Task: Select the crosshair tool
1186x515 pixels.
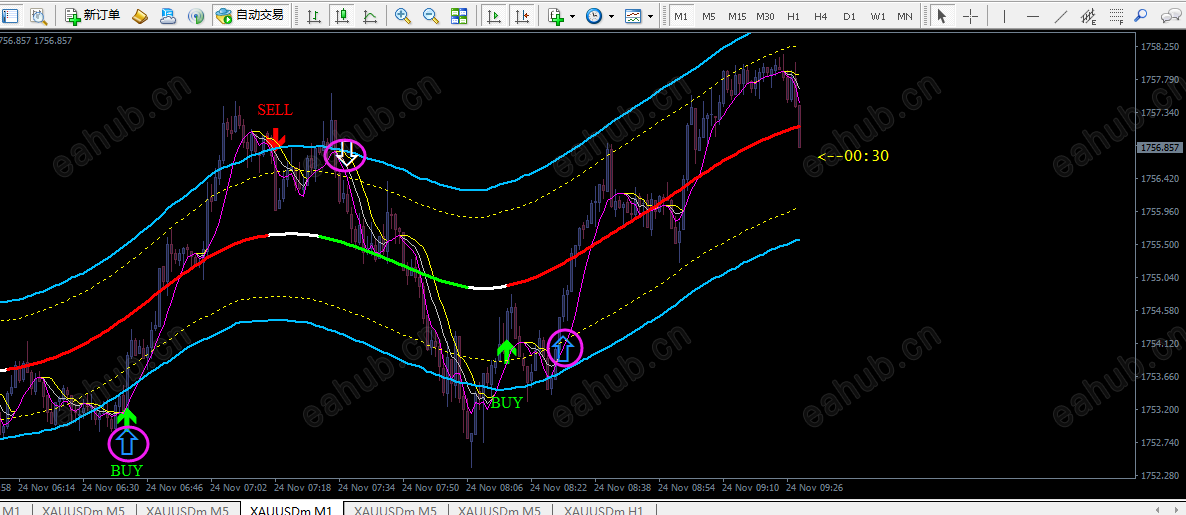Action: [970, 15]
